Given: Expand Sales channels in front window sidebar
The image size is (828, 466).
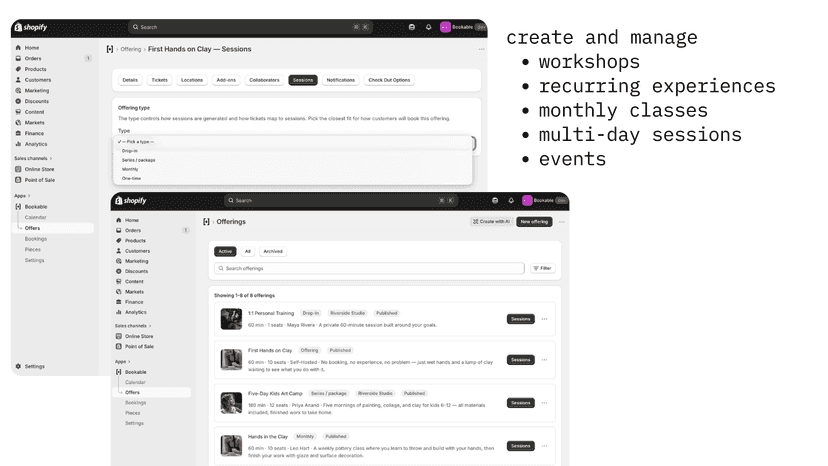Looking at the screenshot, I should (x=133, y=326).
